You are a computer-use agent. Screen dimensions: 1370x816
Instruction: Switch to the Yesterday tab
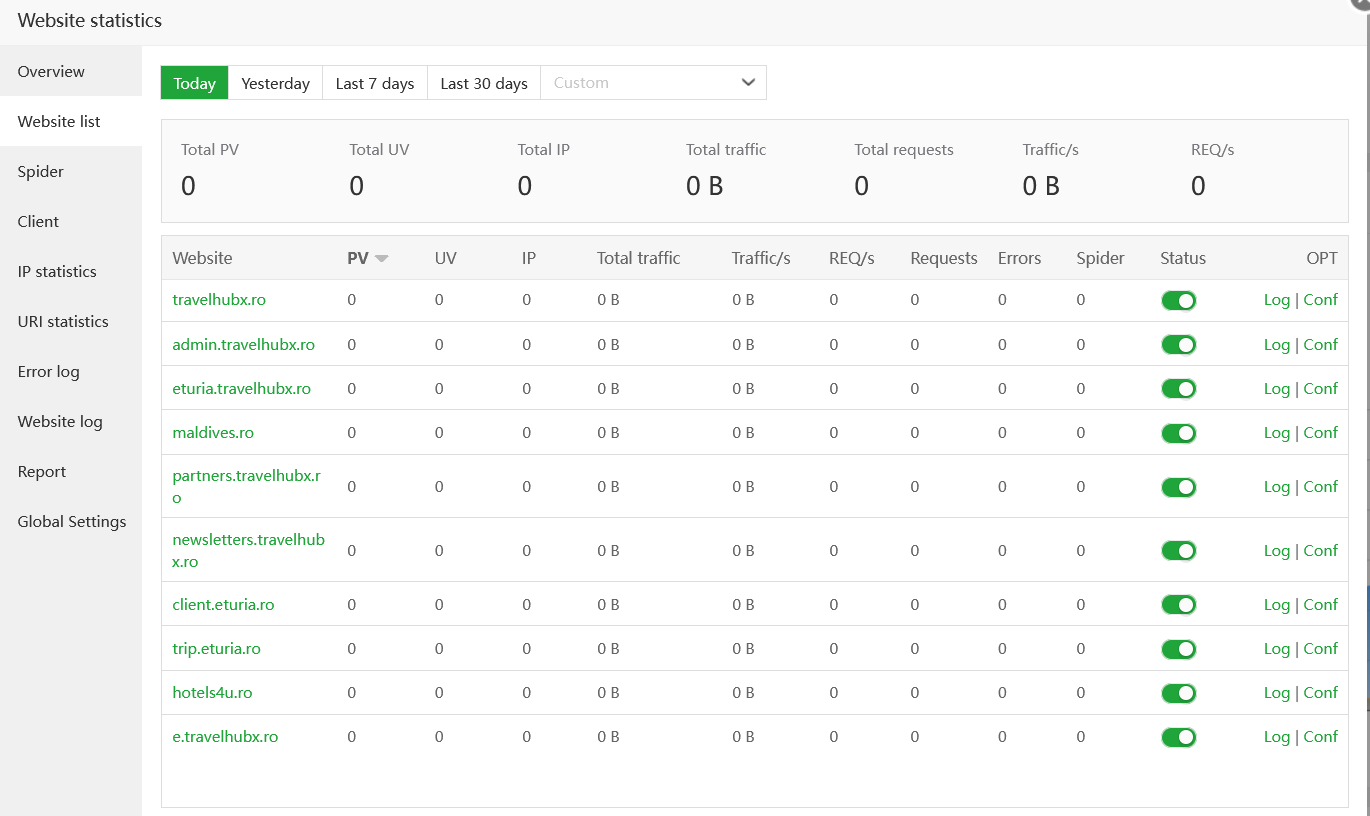(x=275, y=83)
